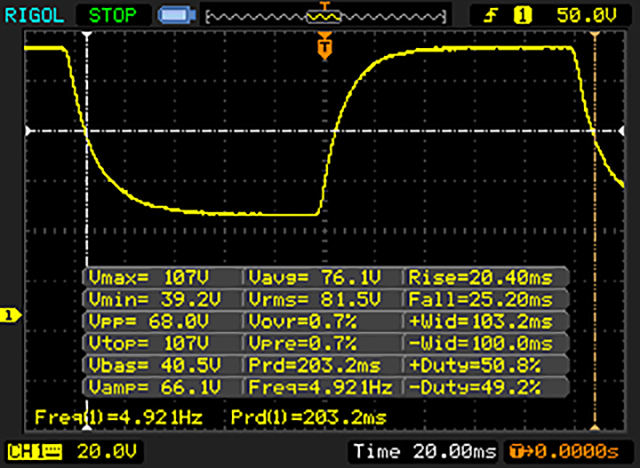Choose the +Duty=50.8% measurement entry
The image size is (640, 468).
click(486, 365)
